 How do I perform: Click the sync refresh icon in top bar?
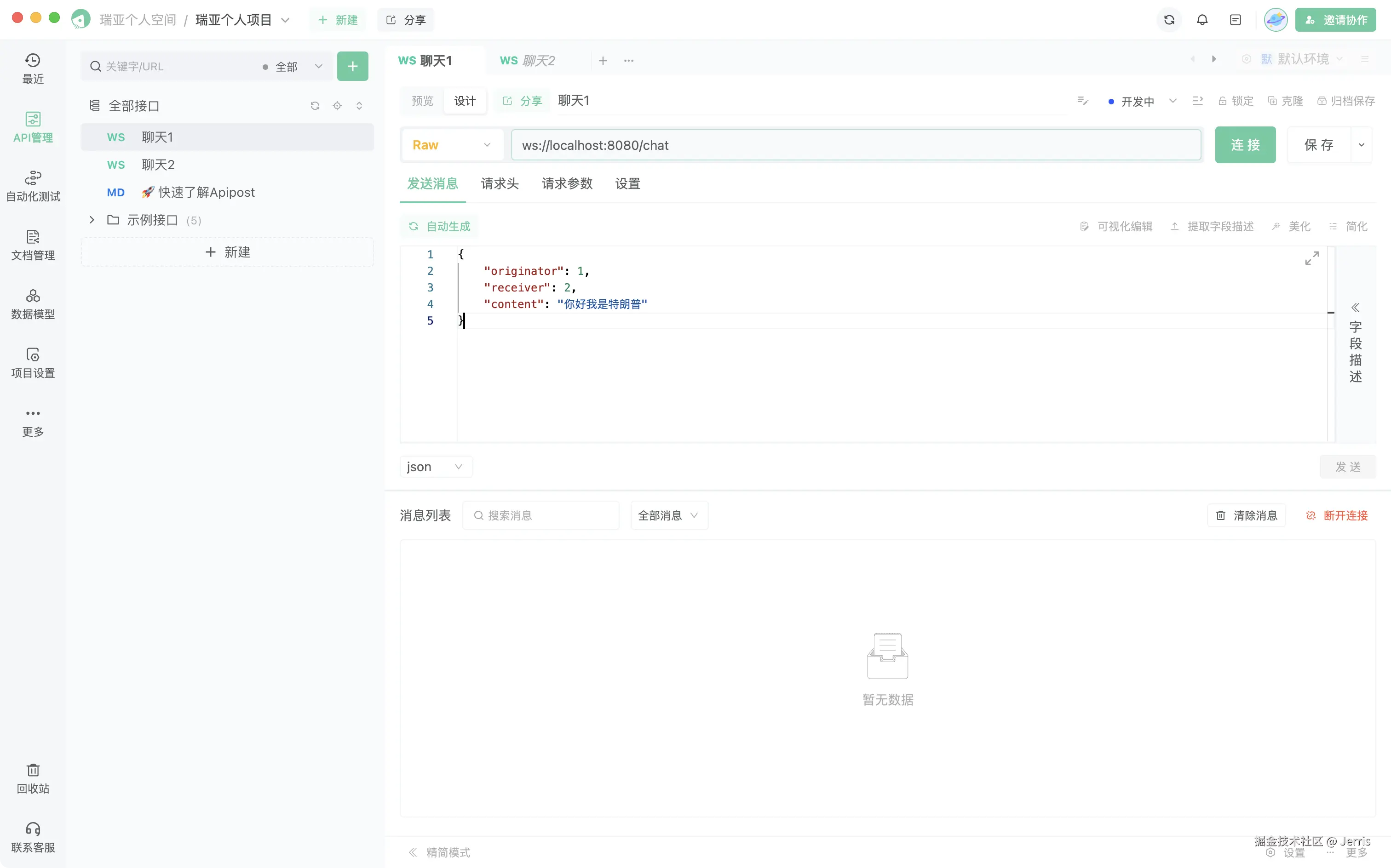tap(1169, 20)
